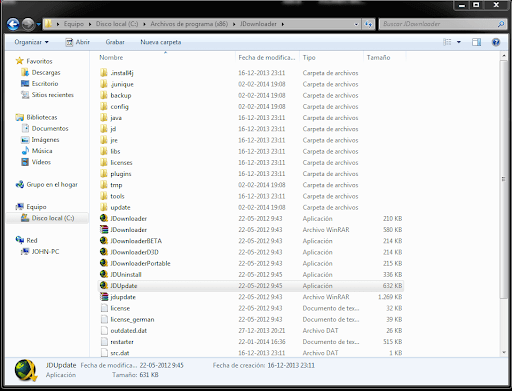This screenshot has height=391, width=512.
Task: Toggle the preview pane icon
Action: point(476,42)
